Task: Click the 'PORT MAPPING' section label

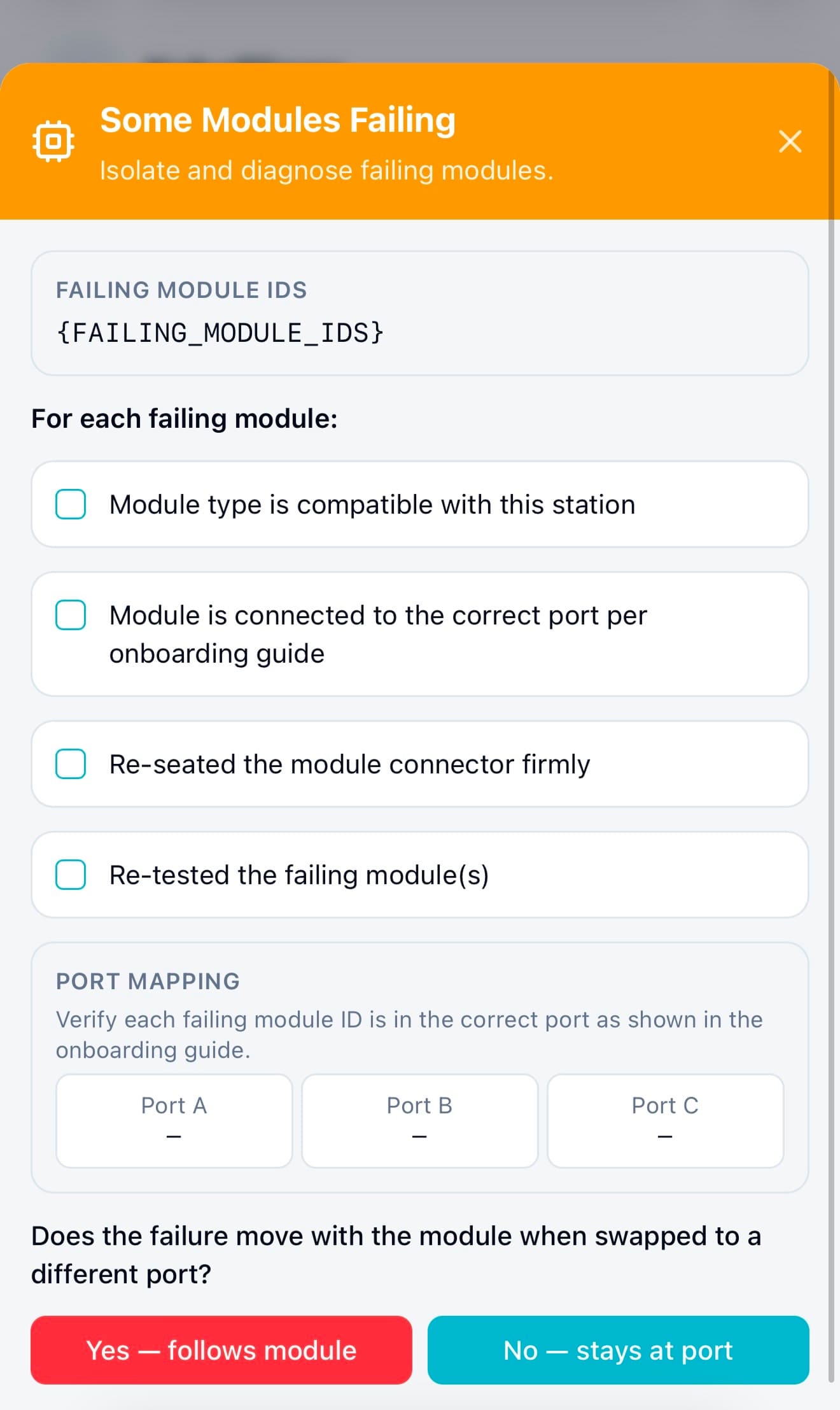Action: [148, 981]
